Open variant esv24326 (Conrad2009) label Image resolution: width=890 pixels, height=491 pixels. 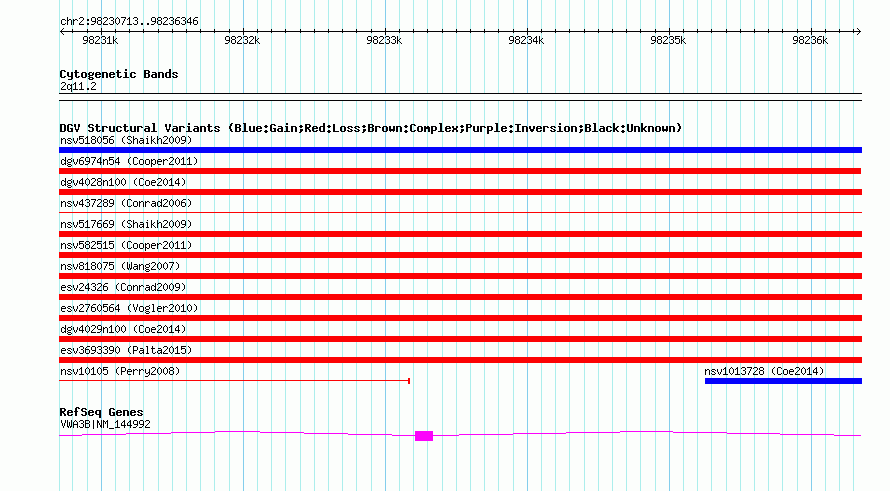click(x=123, y=287)
